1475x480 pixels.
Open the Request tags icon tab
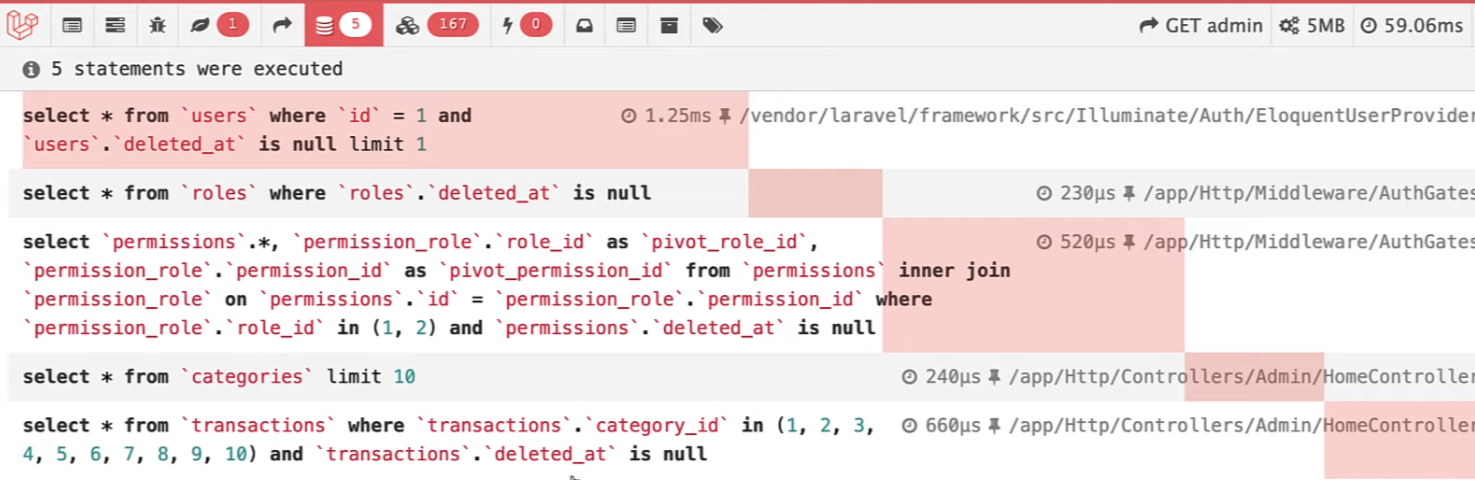pos(712,26)
